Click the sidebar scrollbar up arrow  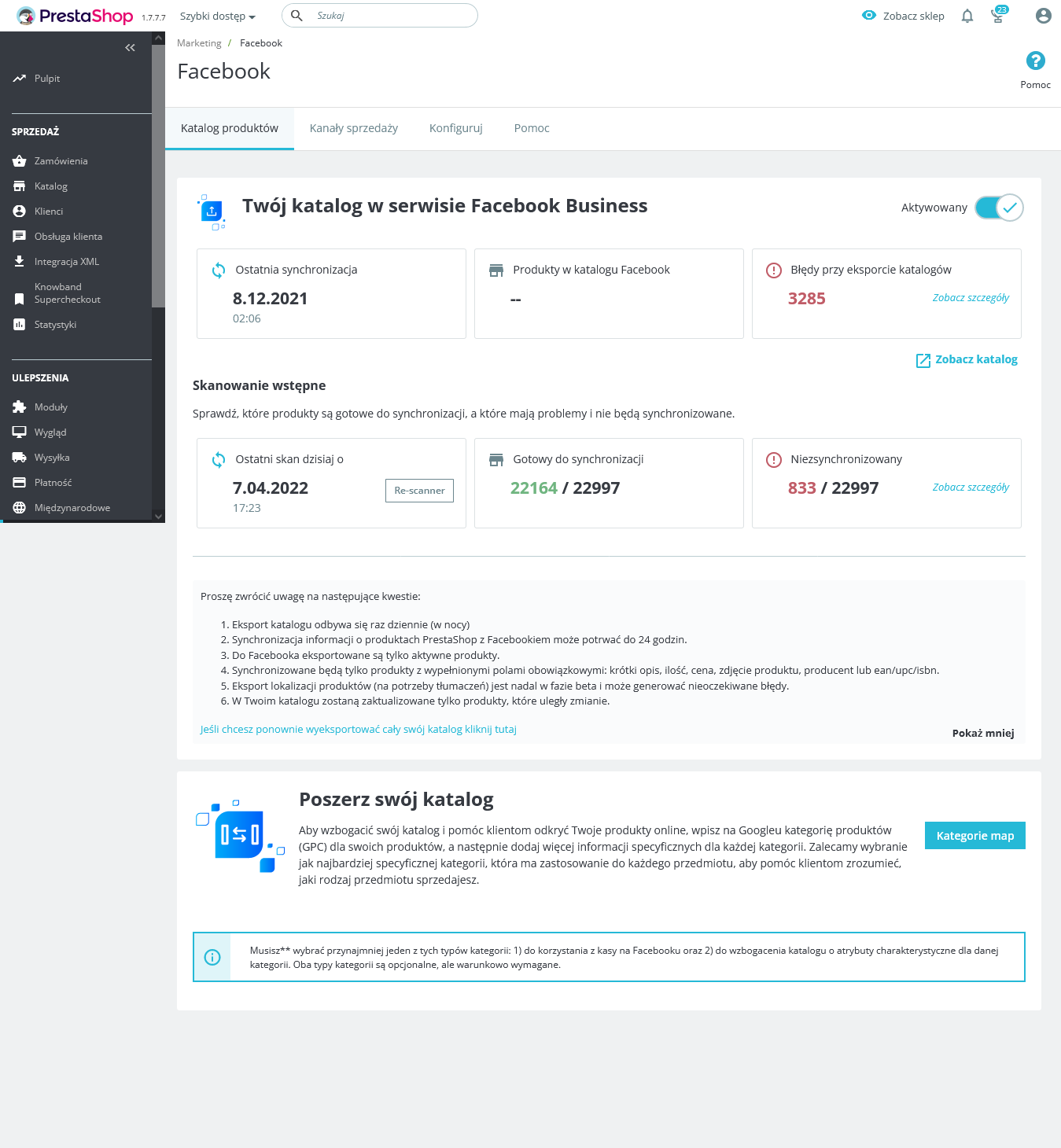(x=159, y=38)
